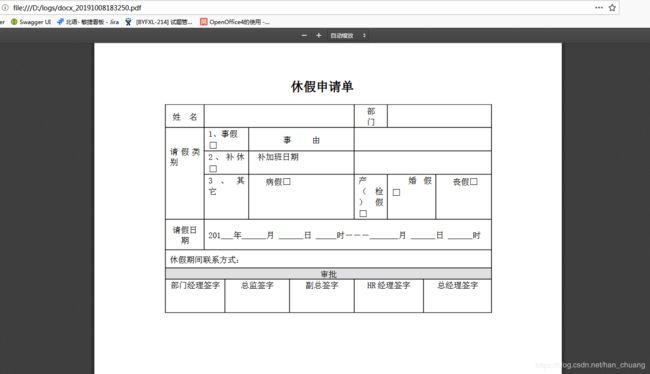Viewport: 650px width, 374px height.
Task: Click the 休假期间联系方式 row
Action: (x=328, y=259)
